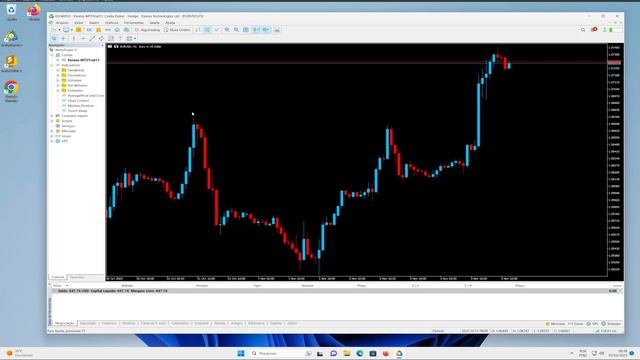640x360 pixels.
Task: Open the VPS cloud toolbar icon
Action: 117,30
